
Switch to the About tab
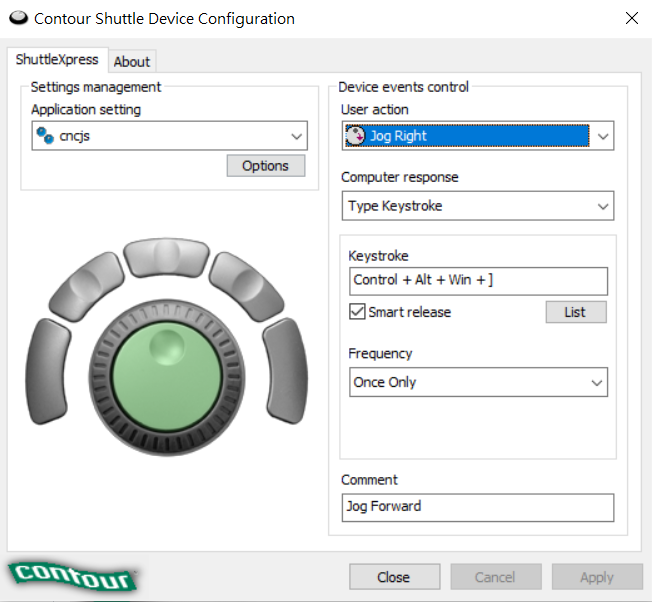(x=132, y=61)
